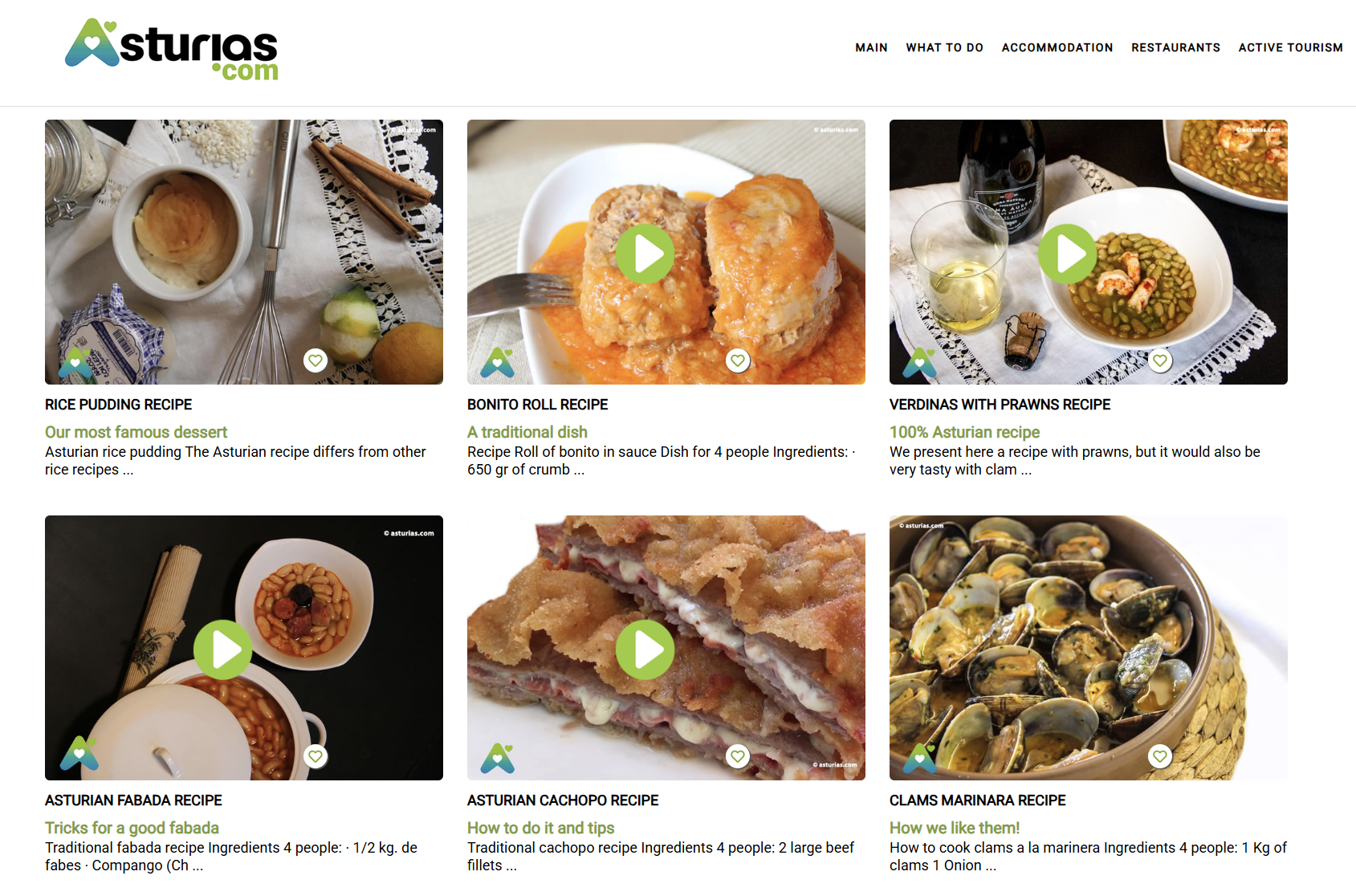
Task: Click heart icon on Cachopo recipe image
Action: 738,756
